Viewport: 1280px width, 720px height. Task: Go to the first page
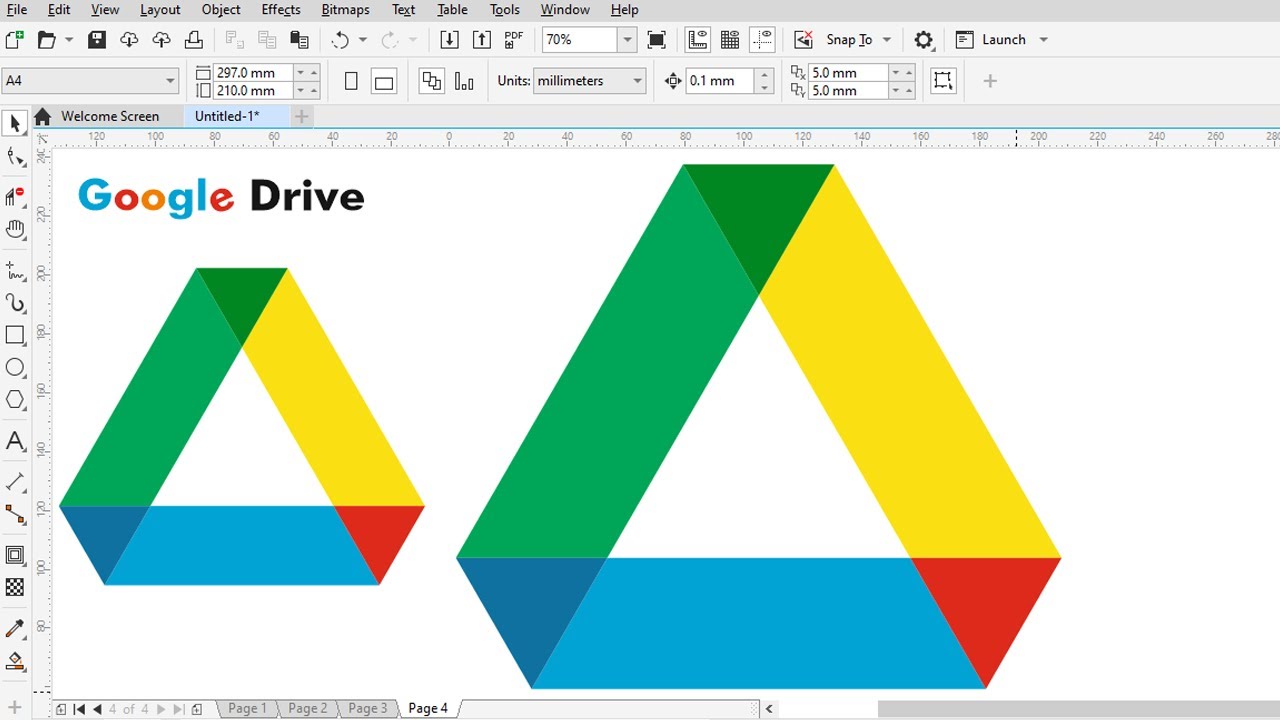pos(79,709)
